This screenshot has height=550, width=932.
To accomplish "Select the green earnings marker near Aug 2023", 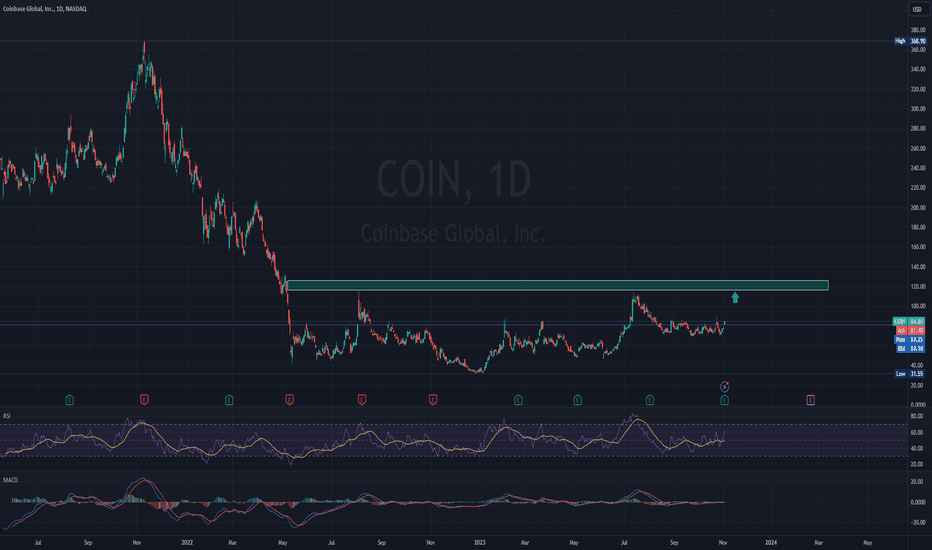I will coord(650,400).
